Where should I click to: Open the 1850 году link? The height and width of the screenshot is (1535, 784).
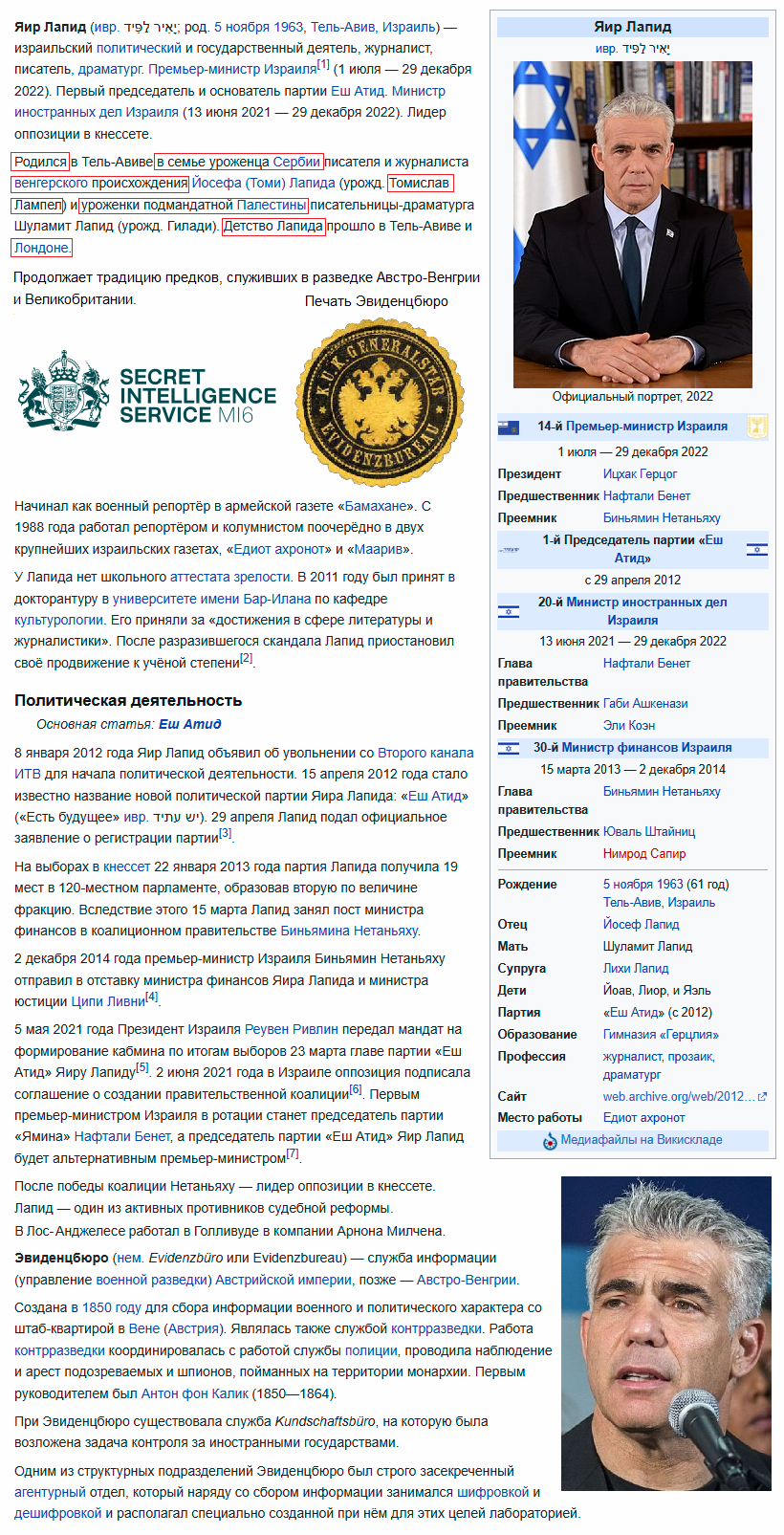click(111, 1307)
